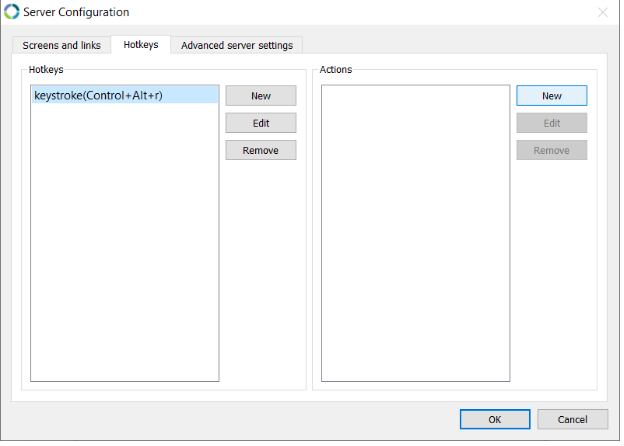Confirm changes with the OK button
The image size is (624, 446).
tap(495, 419)
